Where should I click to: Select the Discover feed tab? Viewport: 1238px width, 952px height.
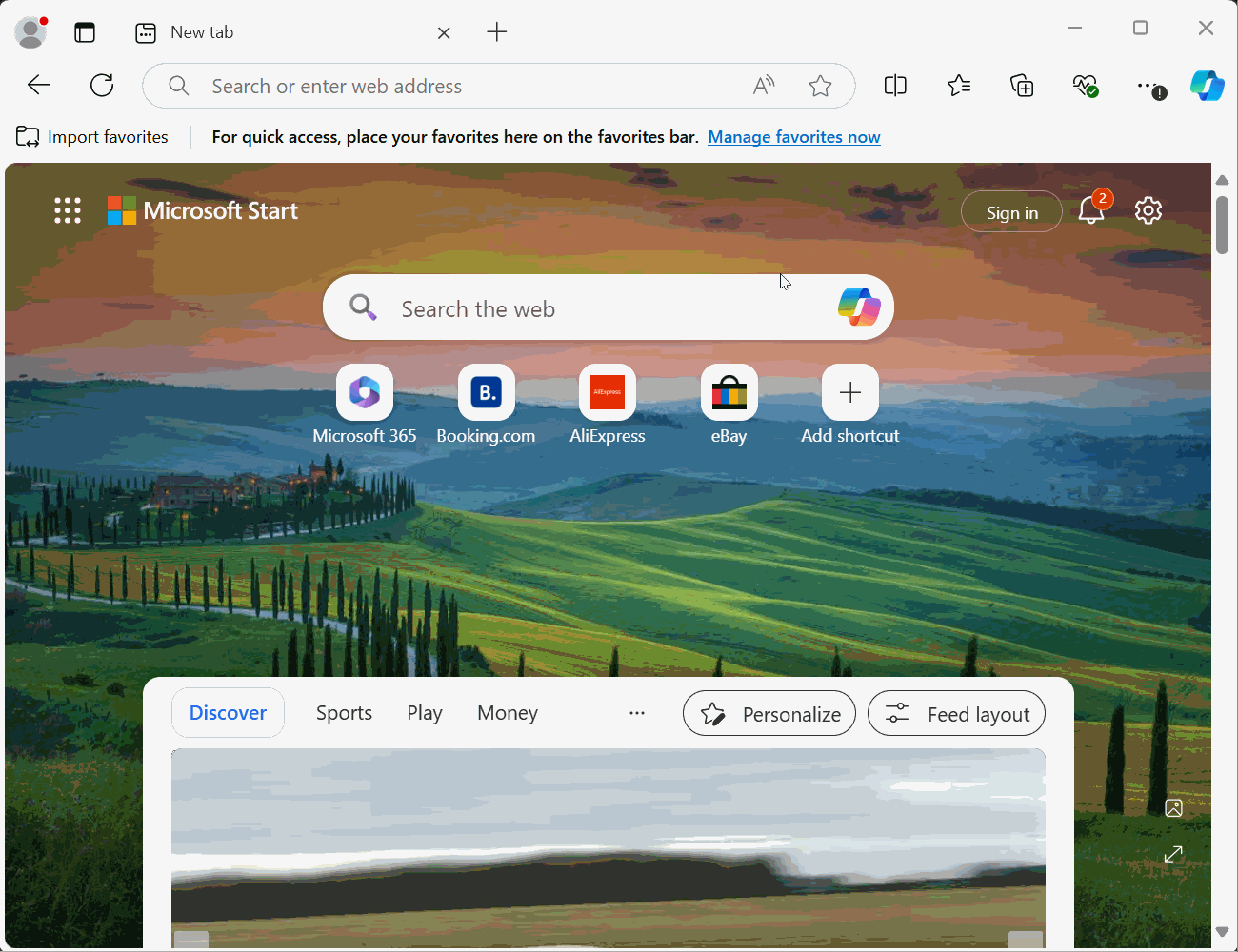(x=228, y=713)
